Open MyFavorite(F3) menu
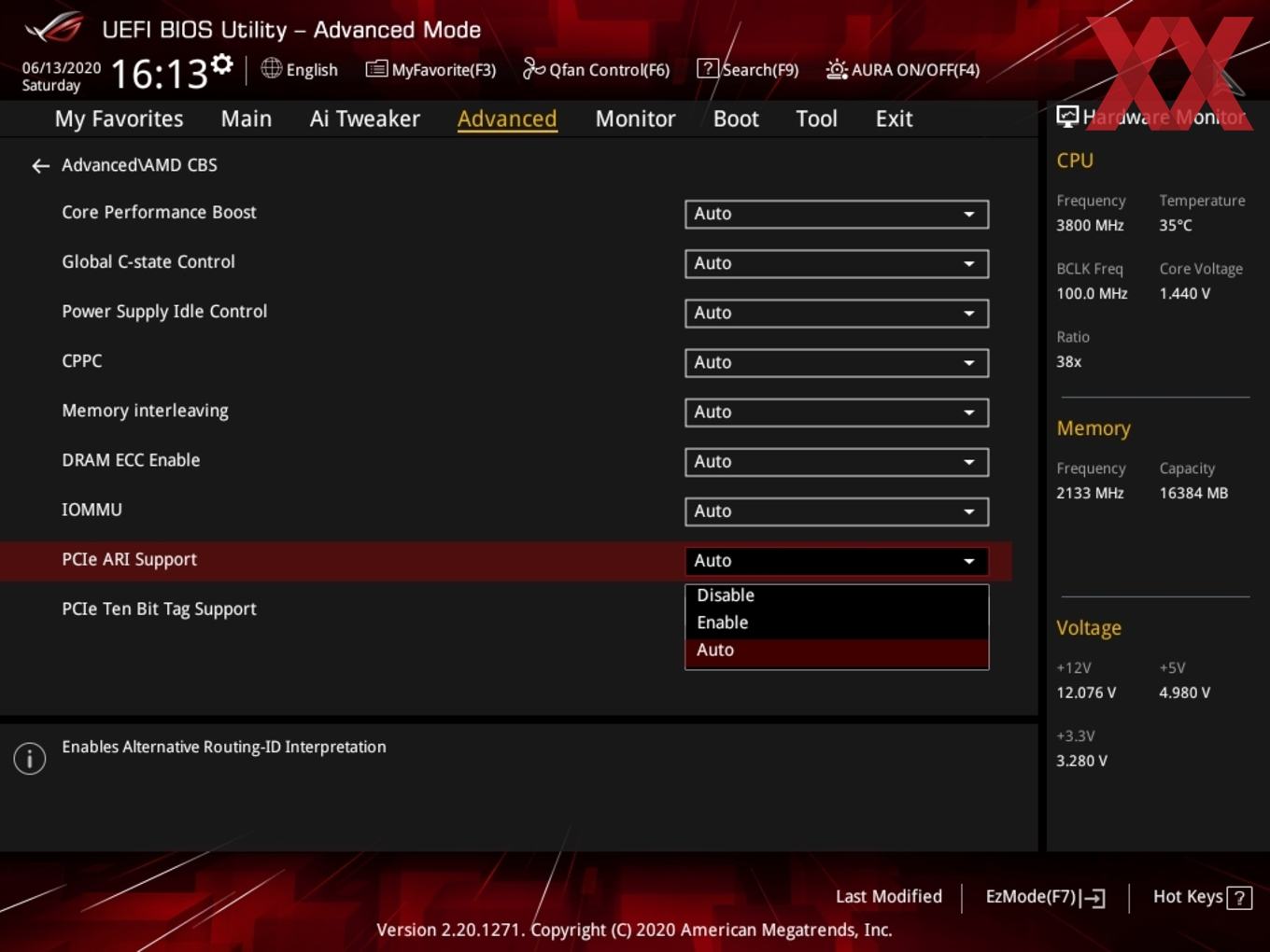Viewport: 1270px width, 952px height. 430,69
